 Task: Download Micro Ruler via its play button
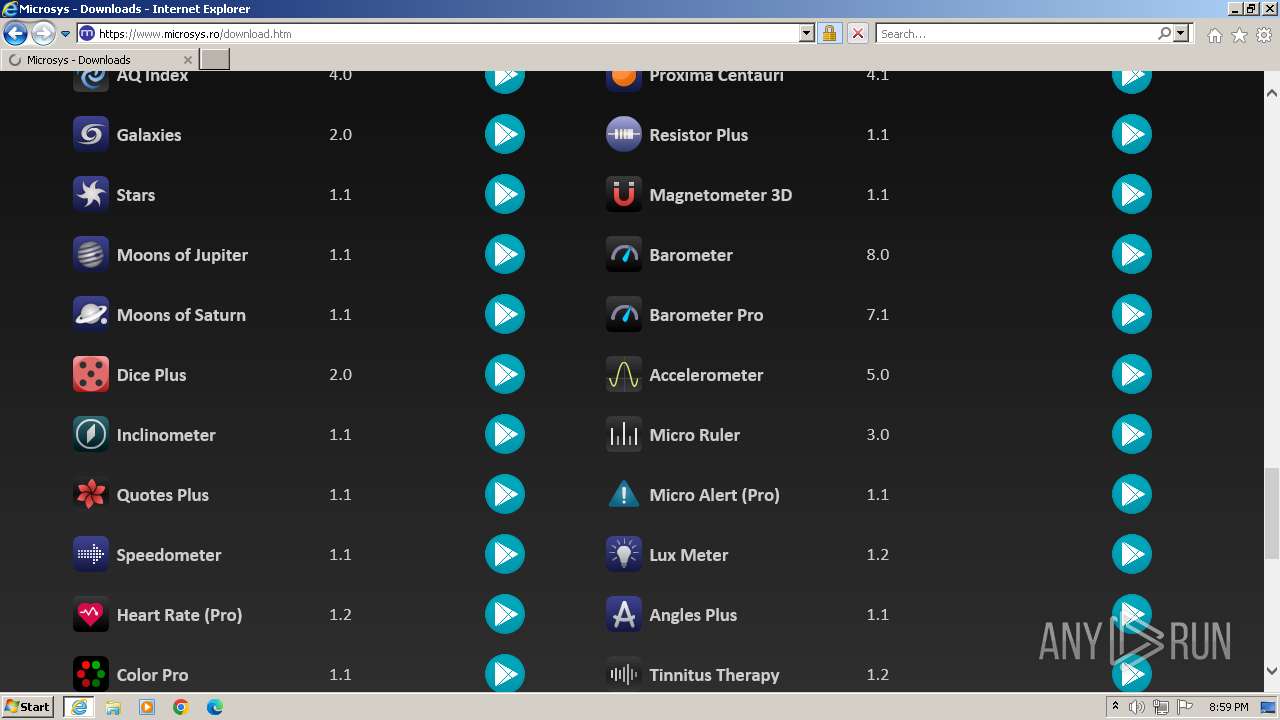point(1132,434)
